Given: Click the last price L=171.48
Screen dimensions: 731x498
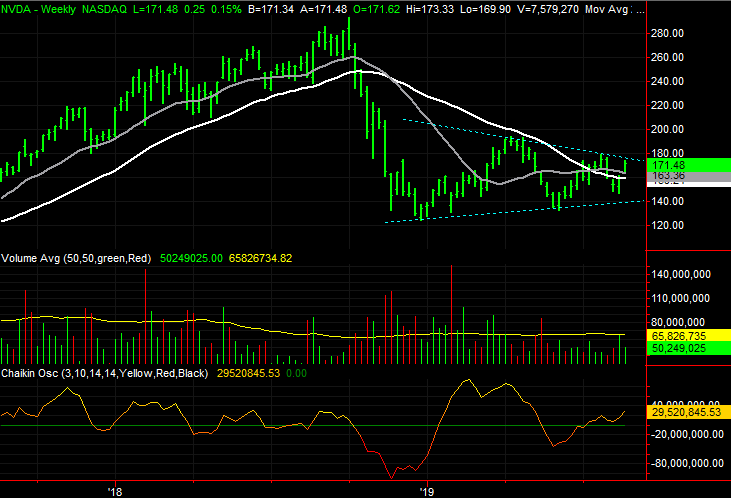Looking at the screenshot, I should pyautogui.click(x=155, y=9).
